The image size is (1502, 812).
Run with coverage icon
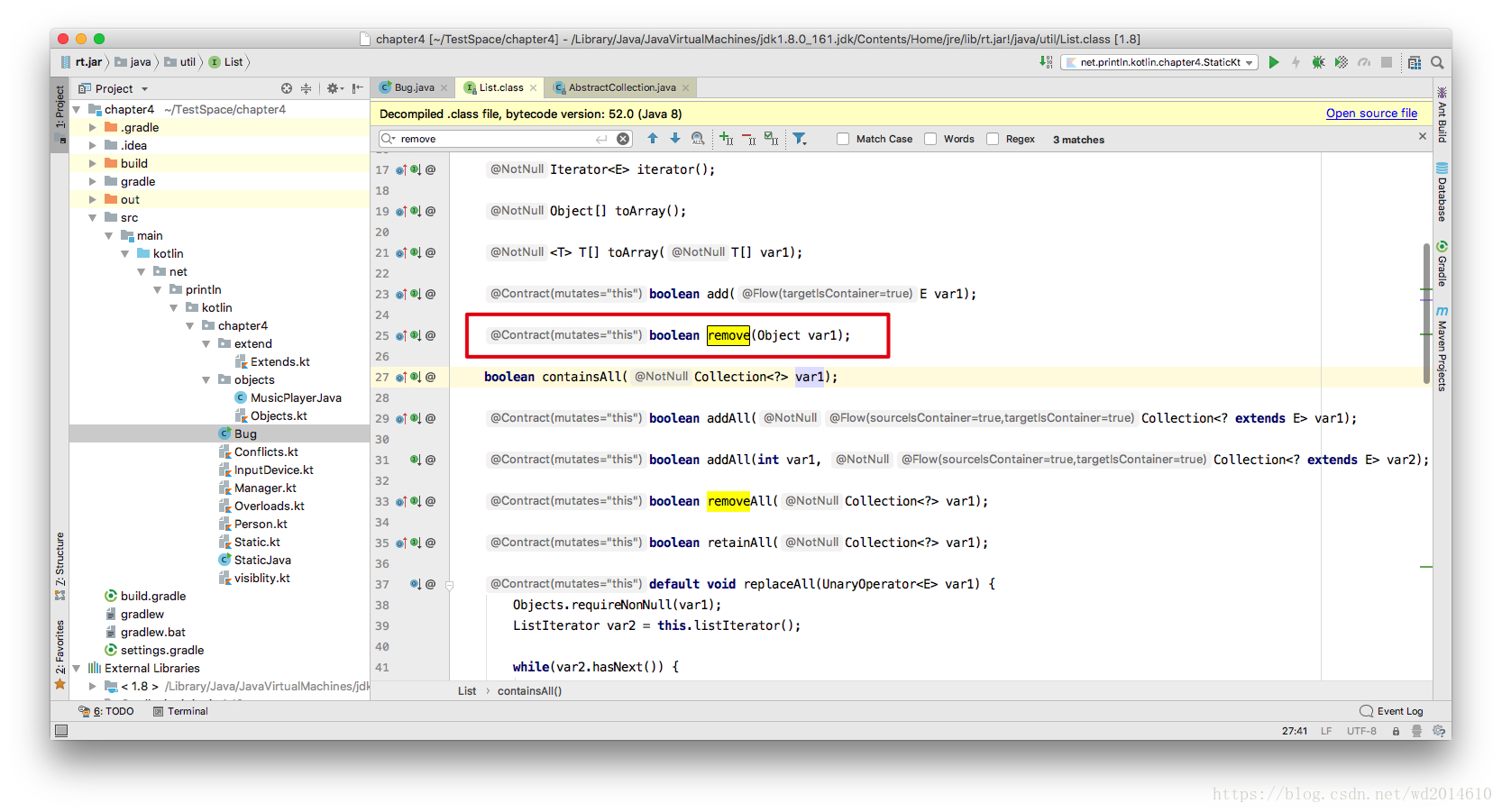(x=1341, y=62)
